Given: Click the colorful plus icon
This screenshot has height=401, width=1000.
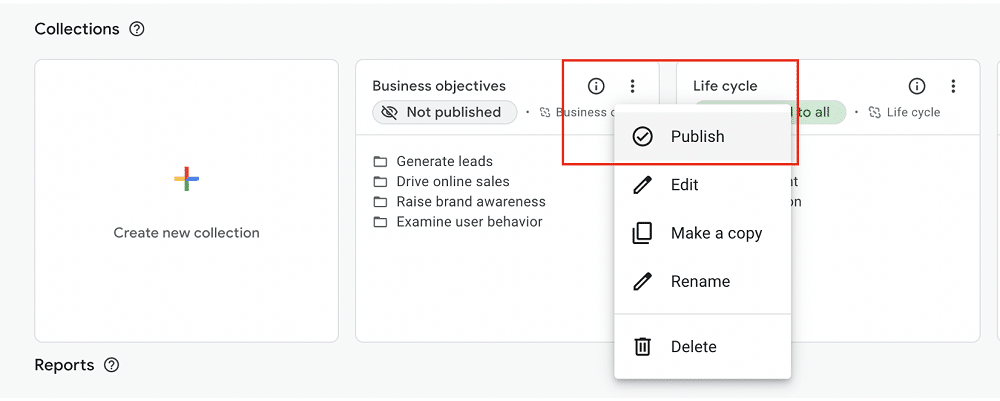Looking at the screenshot, I should coord(186,179).
